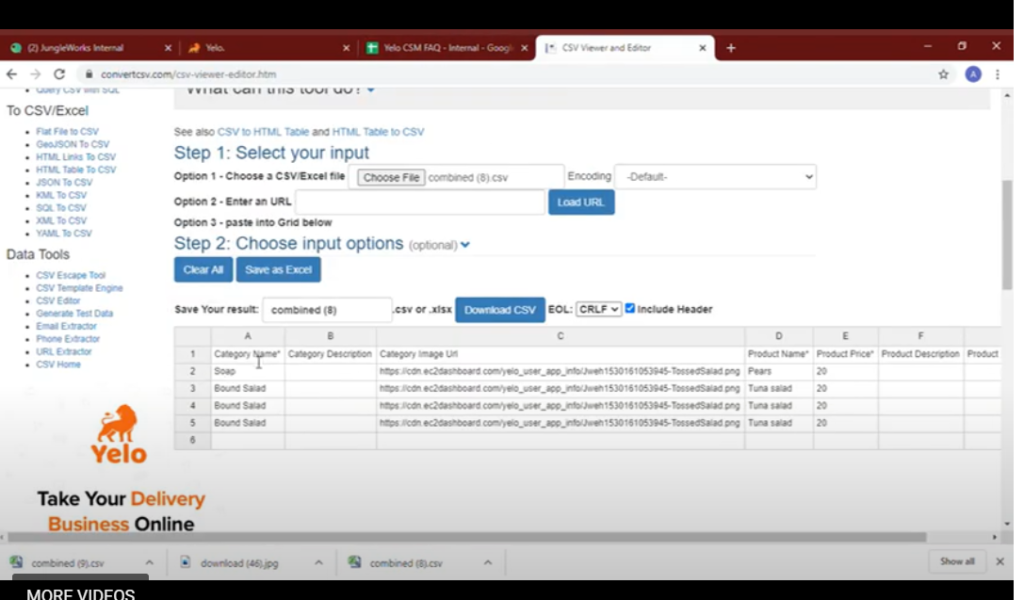Screen dimensions: 1024x600
Task: Open the Encoding dropdown
Action: point(715,177)
